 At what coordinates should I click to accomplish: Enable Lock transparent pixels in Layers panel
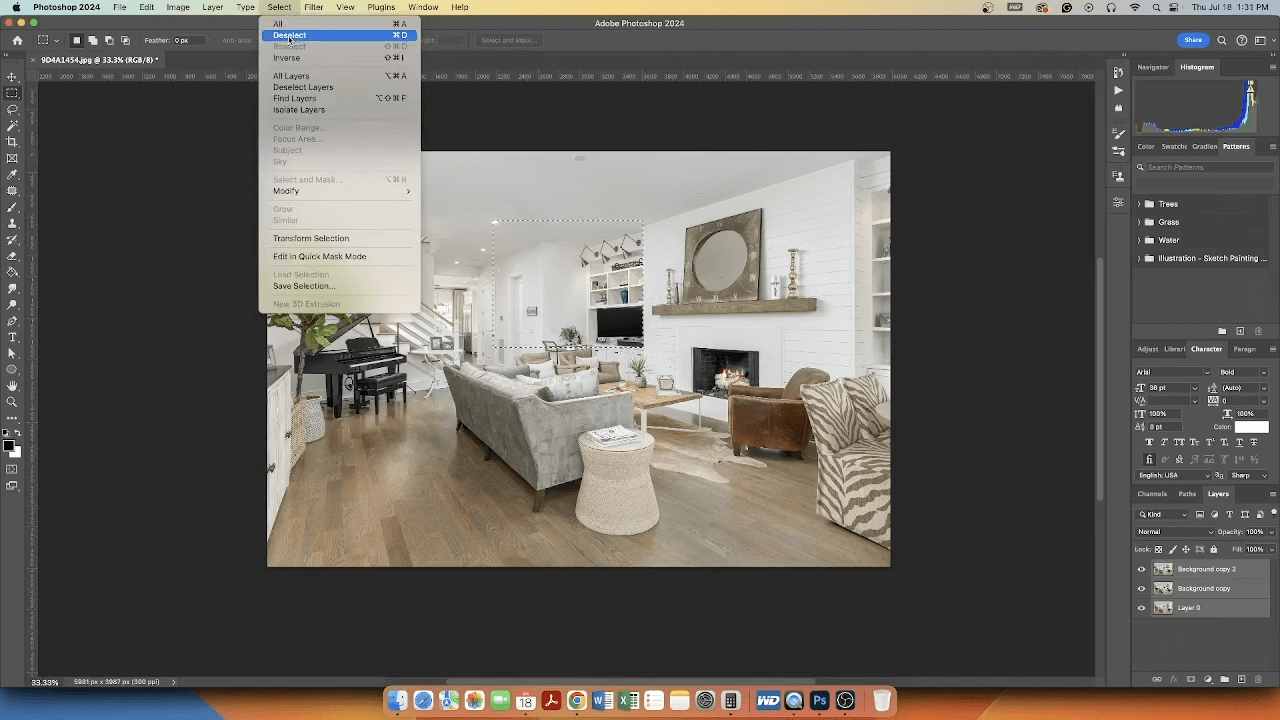1159,549
